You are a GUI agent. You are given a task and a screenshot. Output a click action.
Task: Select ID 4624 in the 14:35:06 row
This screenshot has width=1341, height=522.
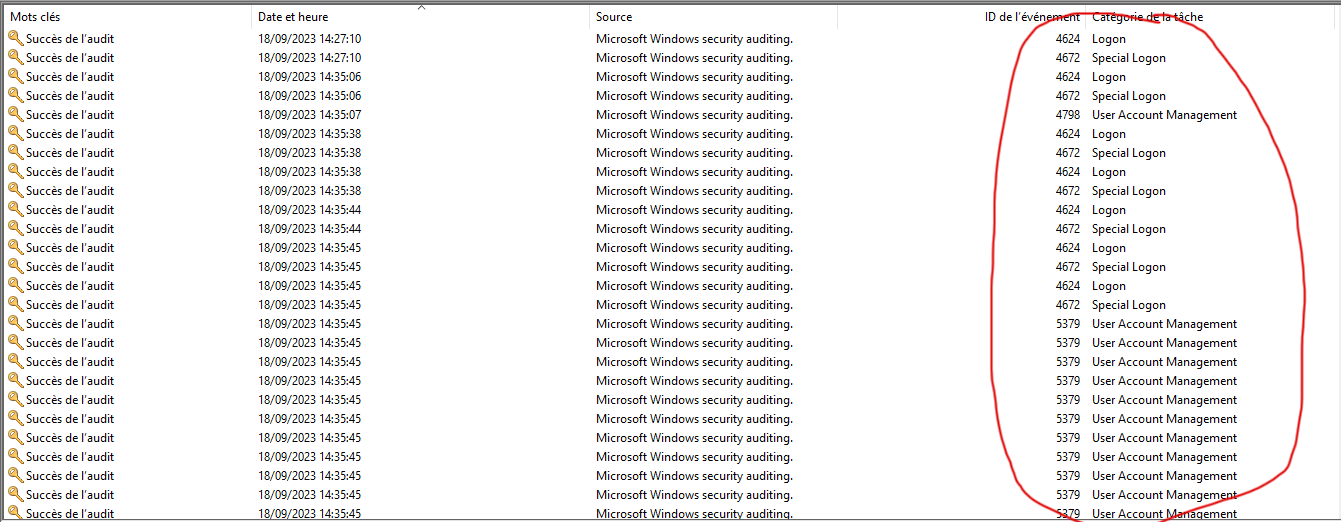click(x=1067, y=77)
